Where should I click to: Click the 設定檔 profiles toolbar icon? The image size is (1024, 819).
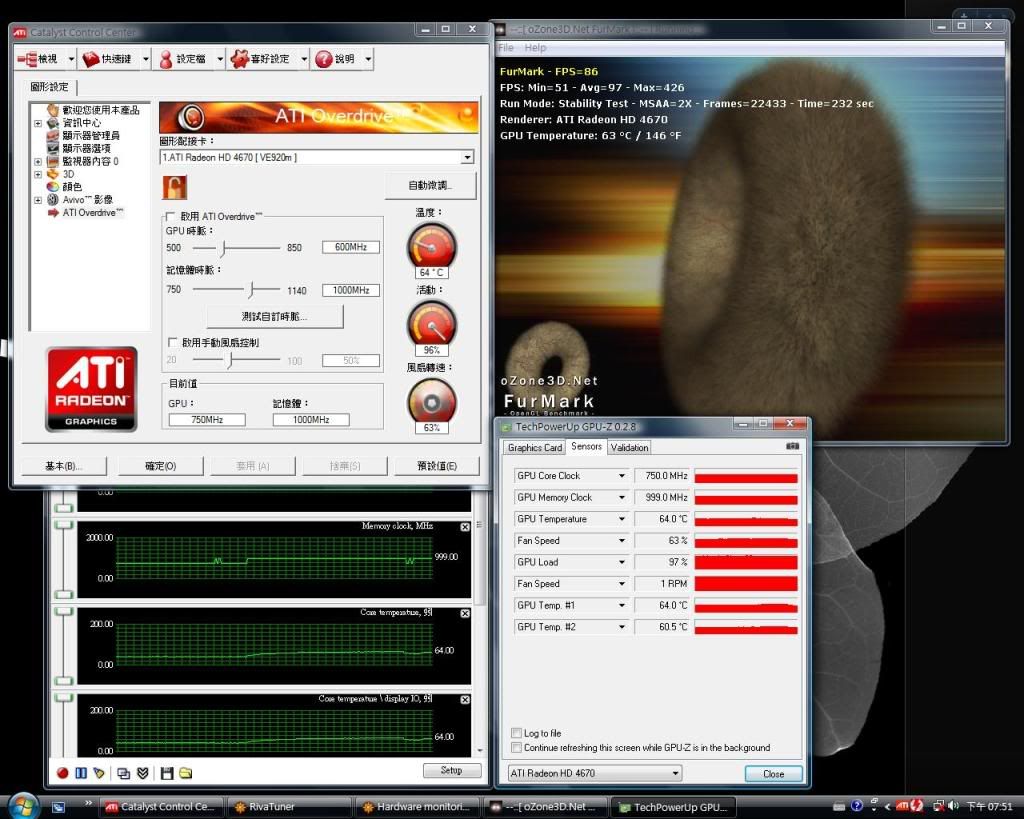coord(166,59)
